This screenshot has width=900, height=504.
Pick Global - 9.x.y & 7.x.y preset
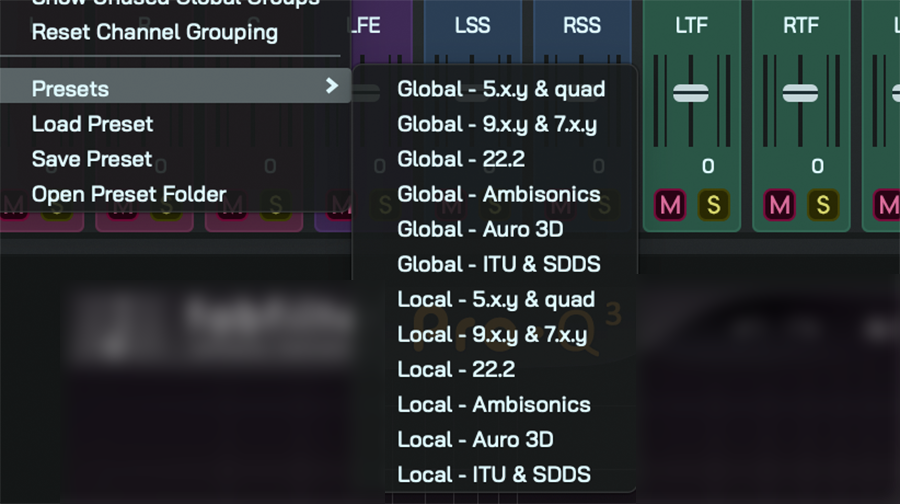point(496,124)
